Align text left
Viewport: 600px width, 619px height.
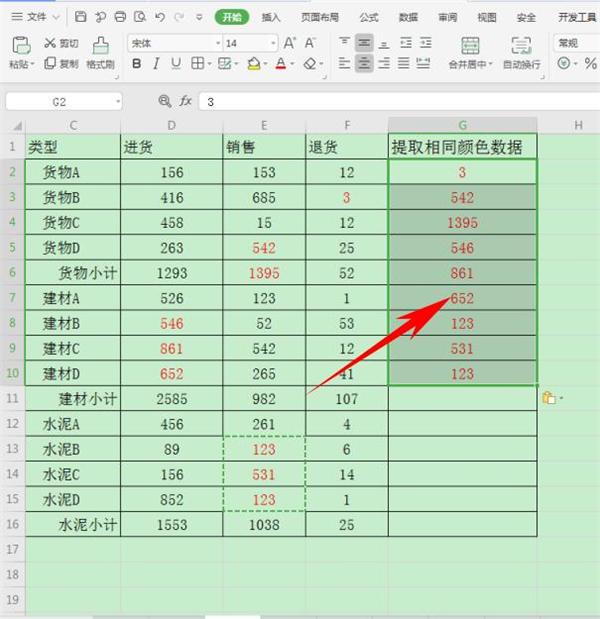coord(344,63)
